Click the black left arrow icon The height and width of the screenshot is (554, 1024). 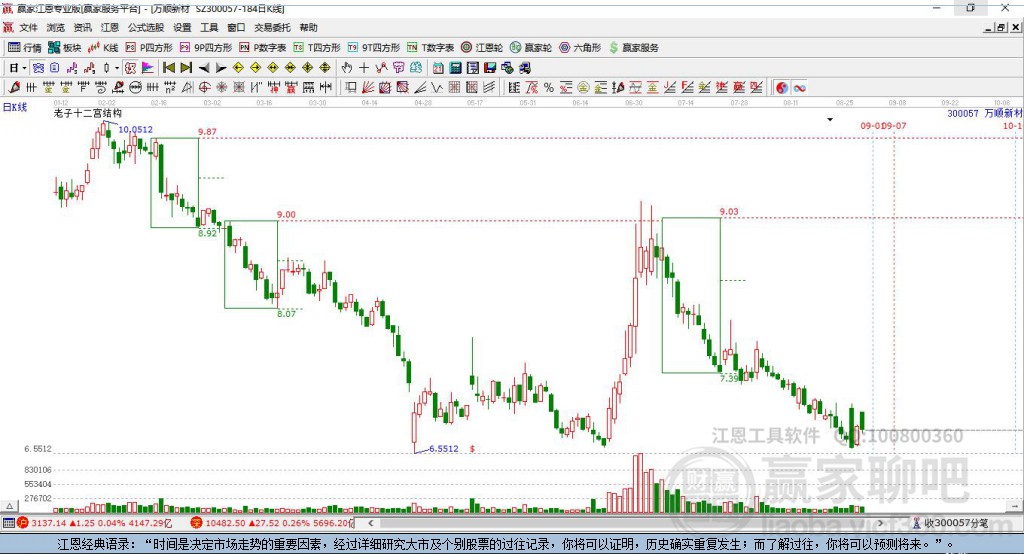coord(204,68)
